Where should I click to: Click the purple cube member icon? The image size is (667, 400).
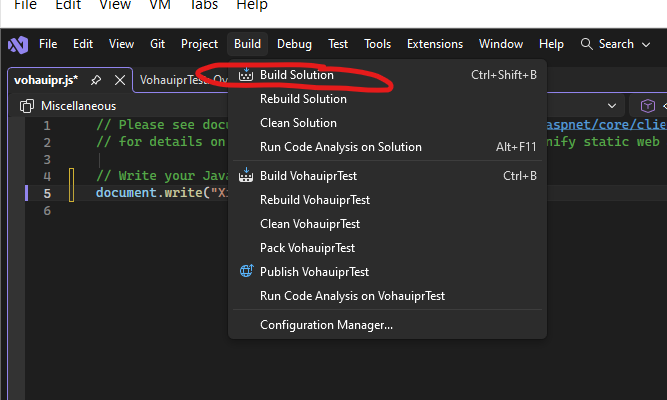(x=647, y=106)
